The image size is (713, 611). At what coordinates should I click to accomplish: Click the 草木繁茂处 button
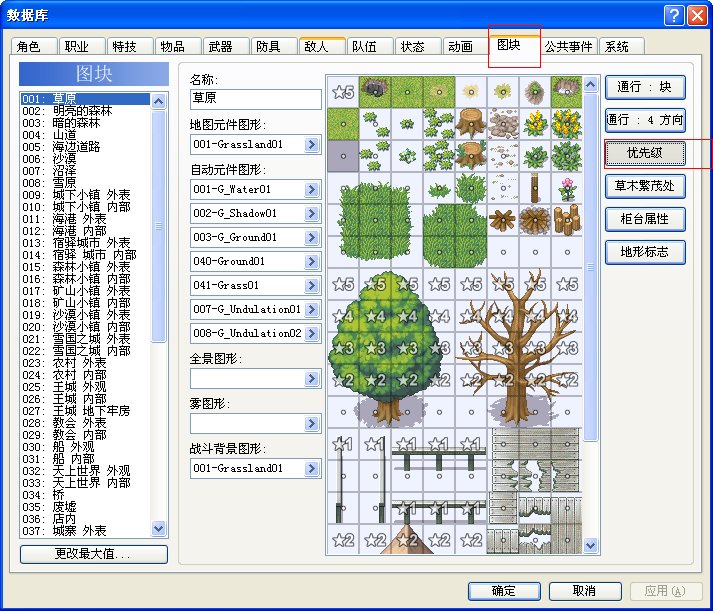[x=645, y=186]
